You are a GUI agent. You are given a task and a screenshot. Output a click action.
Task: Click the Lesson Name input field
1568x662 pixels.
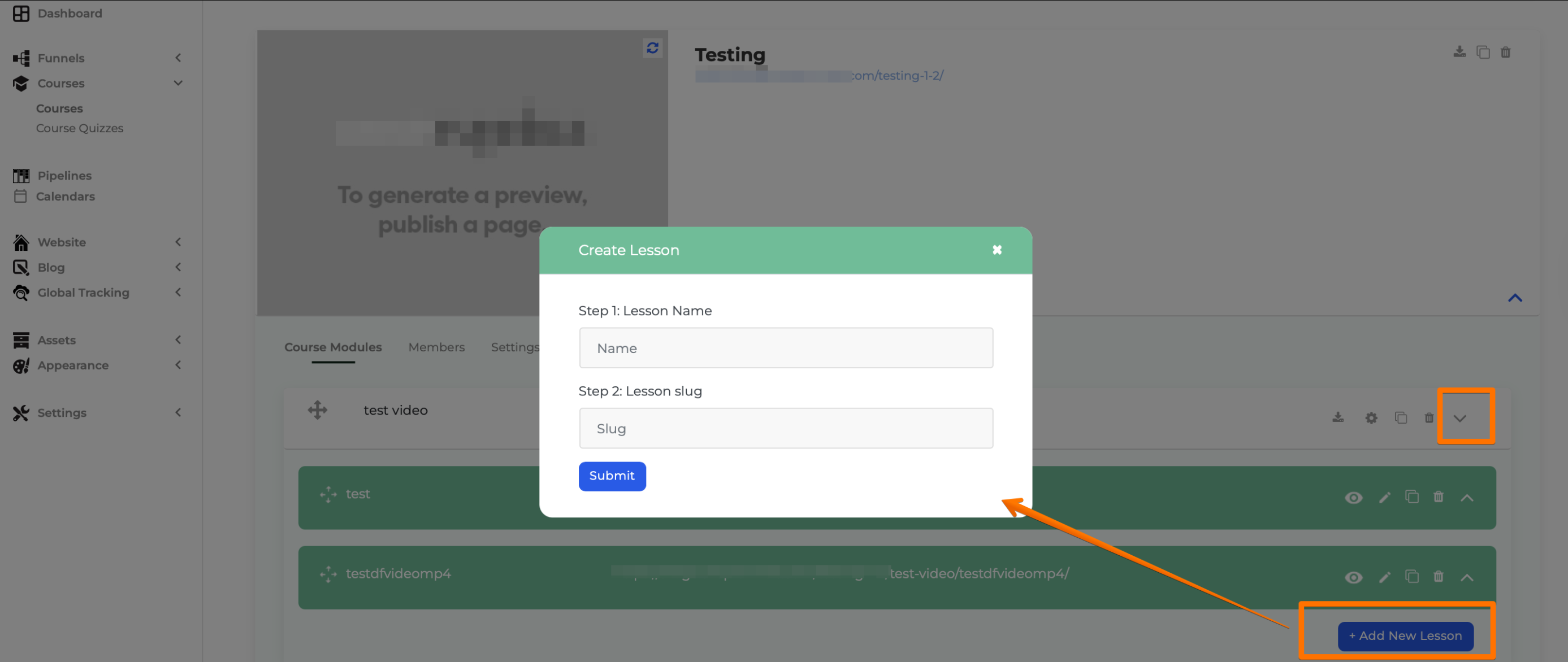click(785, 348)
